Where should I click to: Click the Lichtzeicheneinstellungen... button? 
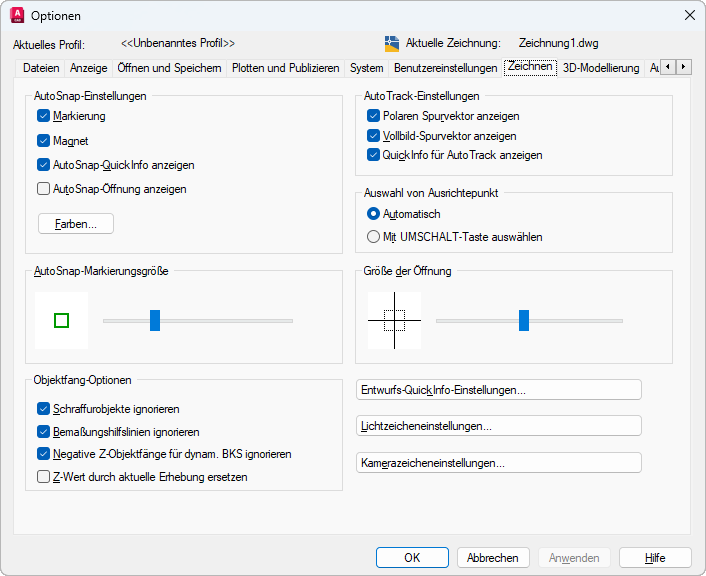pos(499,426)
